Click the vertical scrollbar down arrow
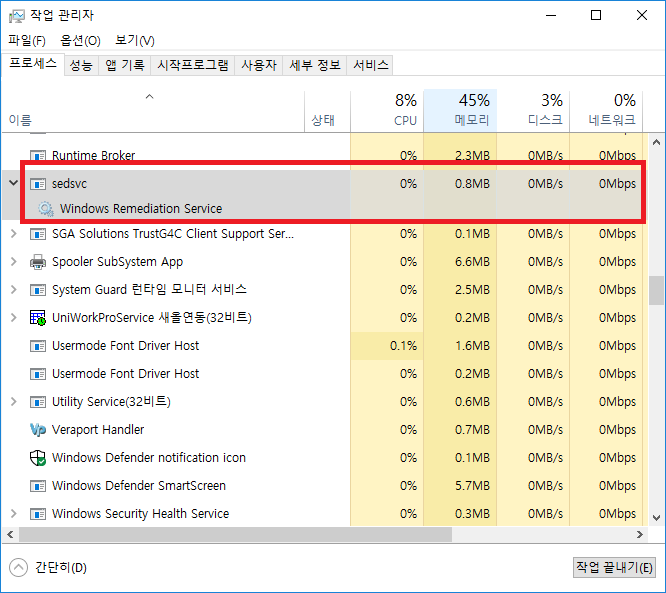 [656, 518]
